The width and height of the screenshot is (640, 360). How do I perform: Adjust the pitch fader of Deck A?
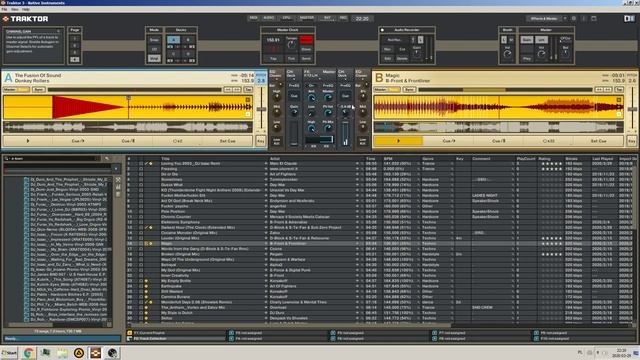[261, 109]
